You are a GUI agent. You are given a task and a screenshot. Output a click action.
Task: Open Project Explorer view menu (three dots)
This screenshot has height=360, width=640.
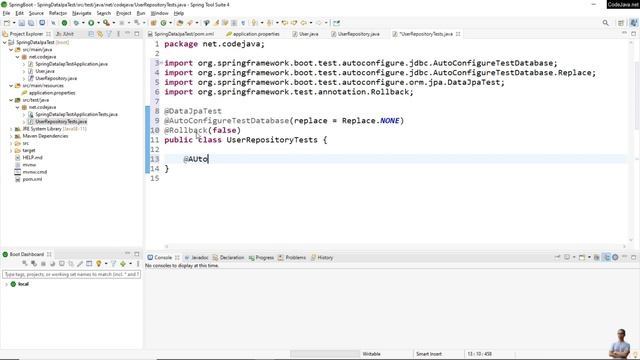(x=118, y=34)
